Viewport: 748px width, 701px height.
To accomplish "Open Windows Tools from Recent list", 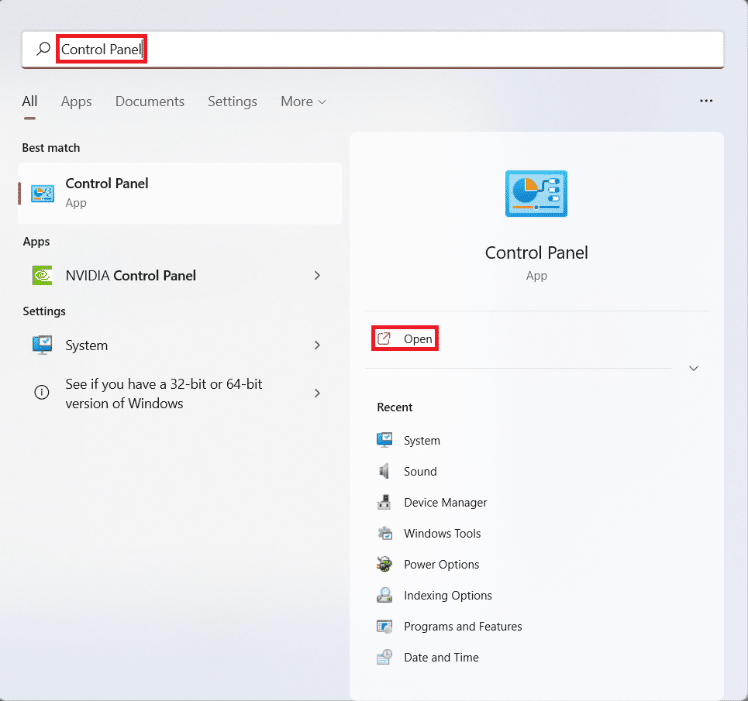I will point(442,534).
